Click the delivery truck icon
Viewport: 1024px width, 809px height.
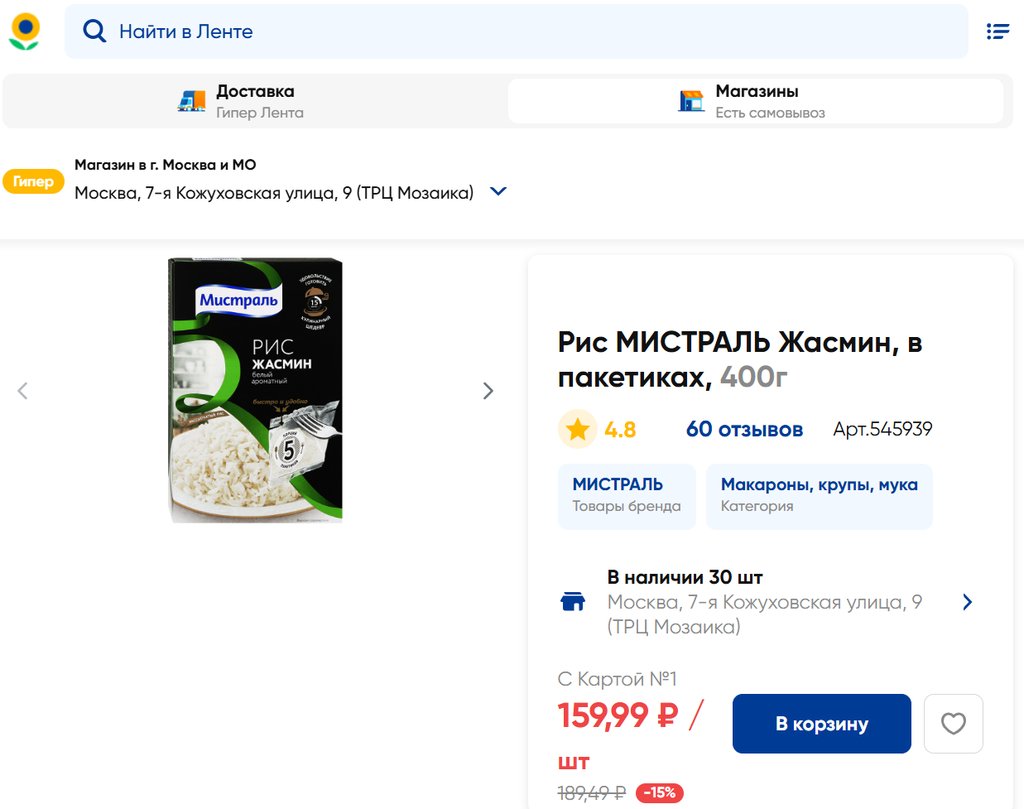point(191,101)
